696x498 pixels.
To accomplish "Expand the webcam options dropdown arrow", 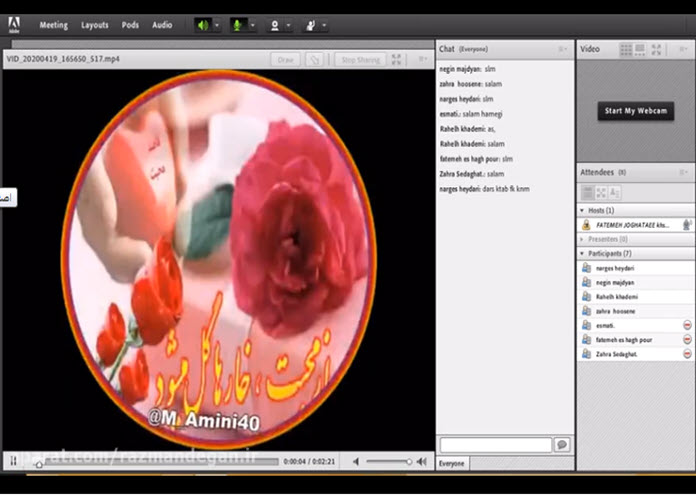I will coord(289,25).
